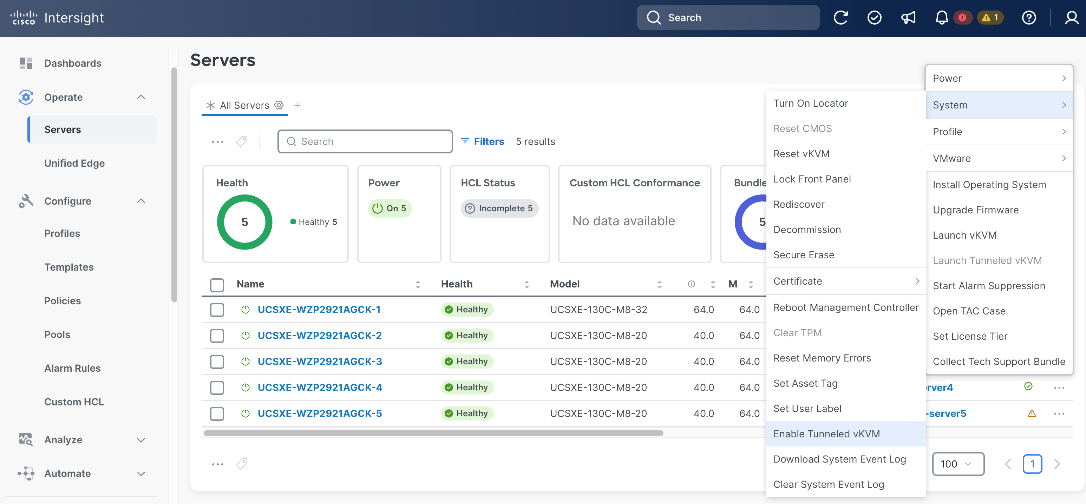
Task: Open the rows-per-page 100 dropdown
Action: (x=959, y=464)
